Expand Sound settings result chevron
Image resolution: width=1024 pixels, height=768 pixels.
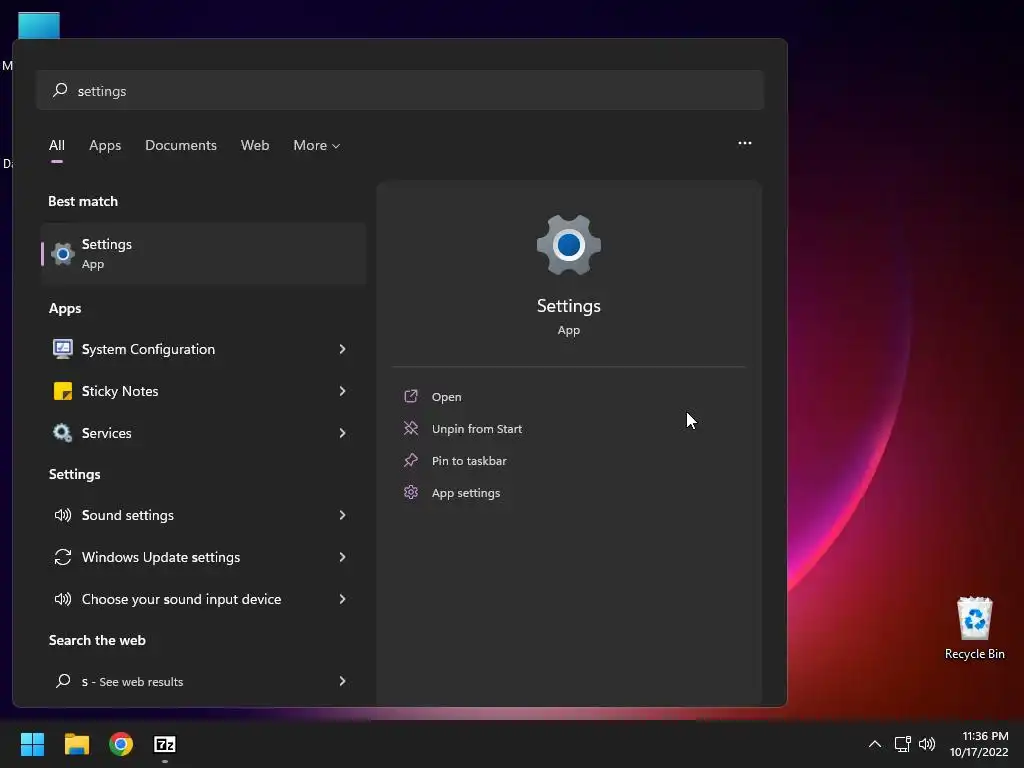click(342, 515)
